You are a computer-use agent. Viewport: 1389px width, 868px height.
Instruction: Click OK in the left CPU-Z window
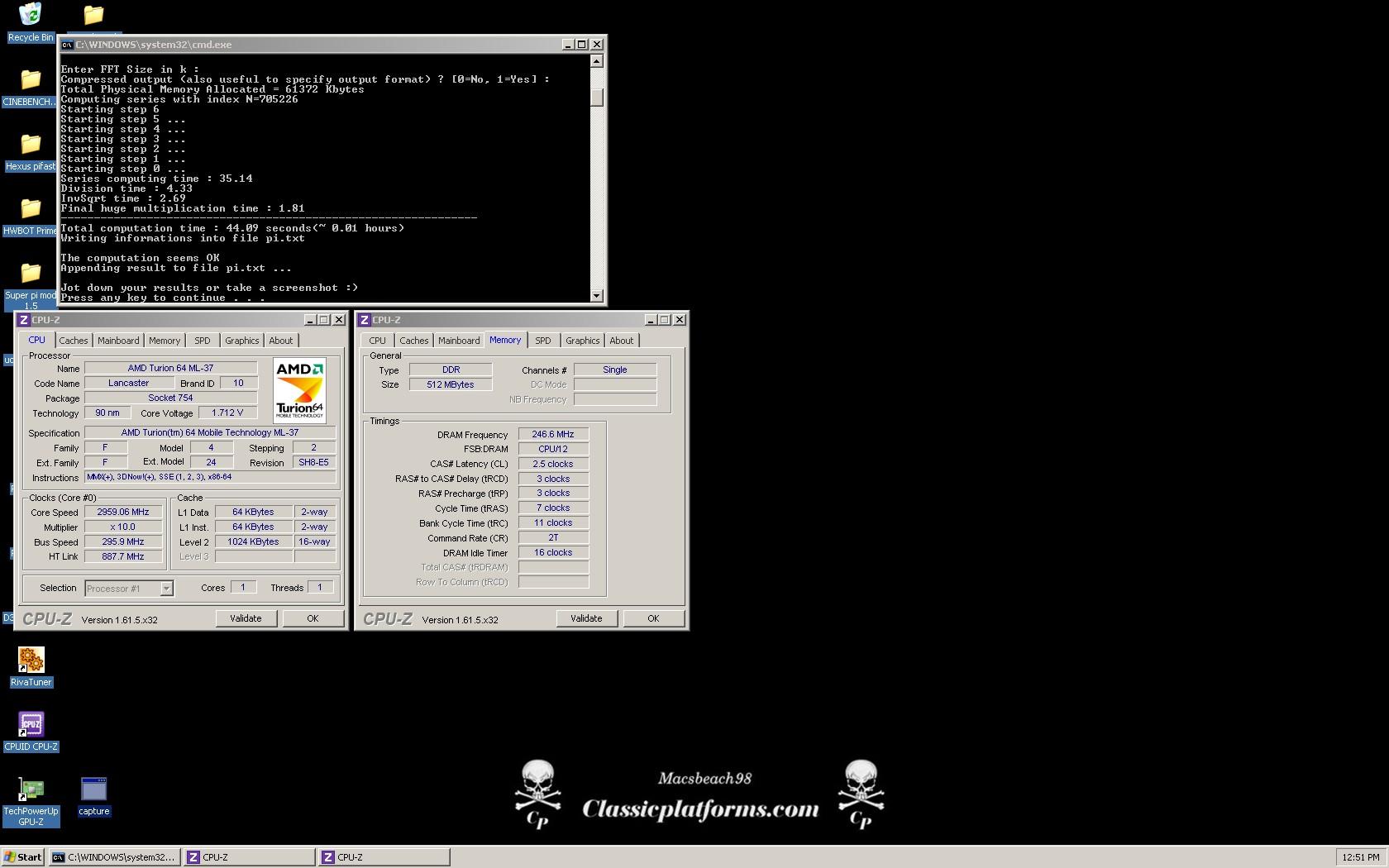point(313,618)
